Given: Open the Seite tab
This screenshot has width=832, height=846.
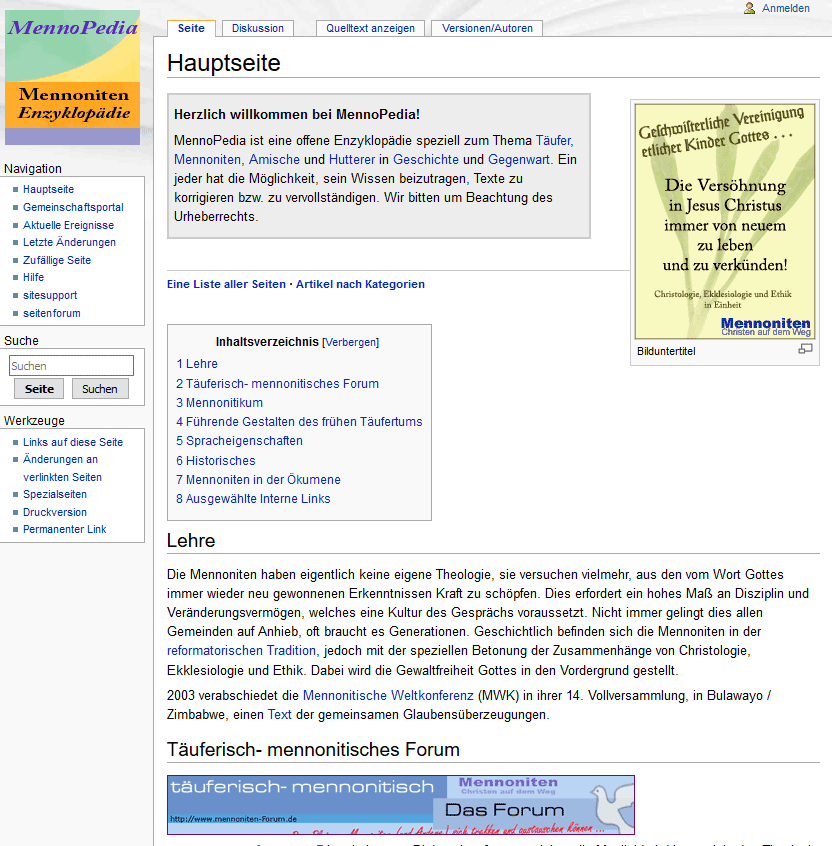Looking at the screenshot, I should (191, 28).
